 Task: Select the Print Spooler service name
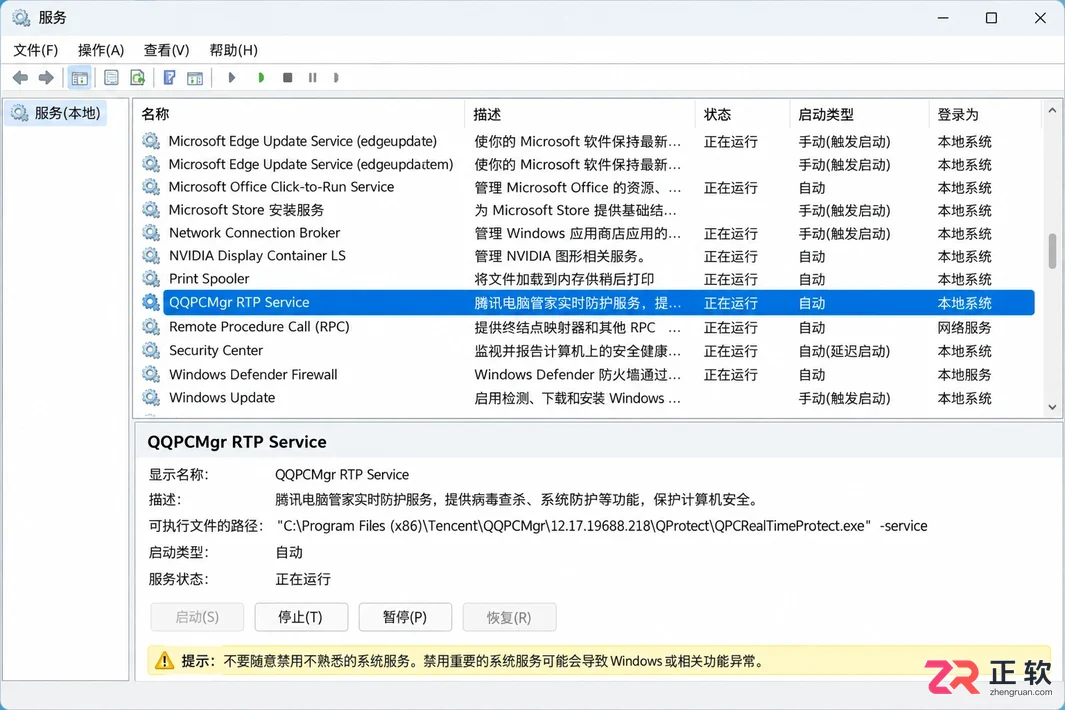coord(209,279)
